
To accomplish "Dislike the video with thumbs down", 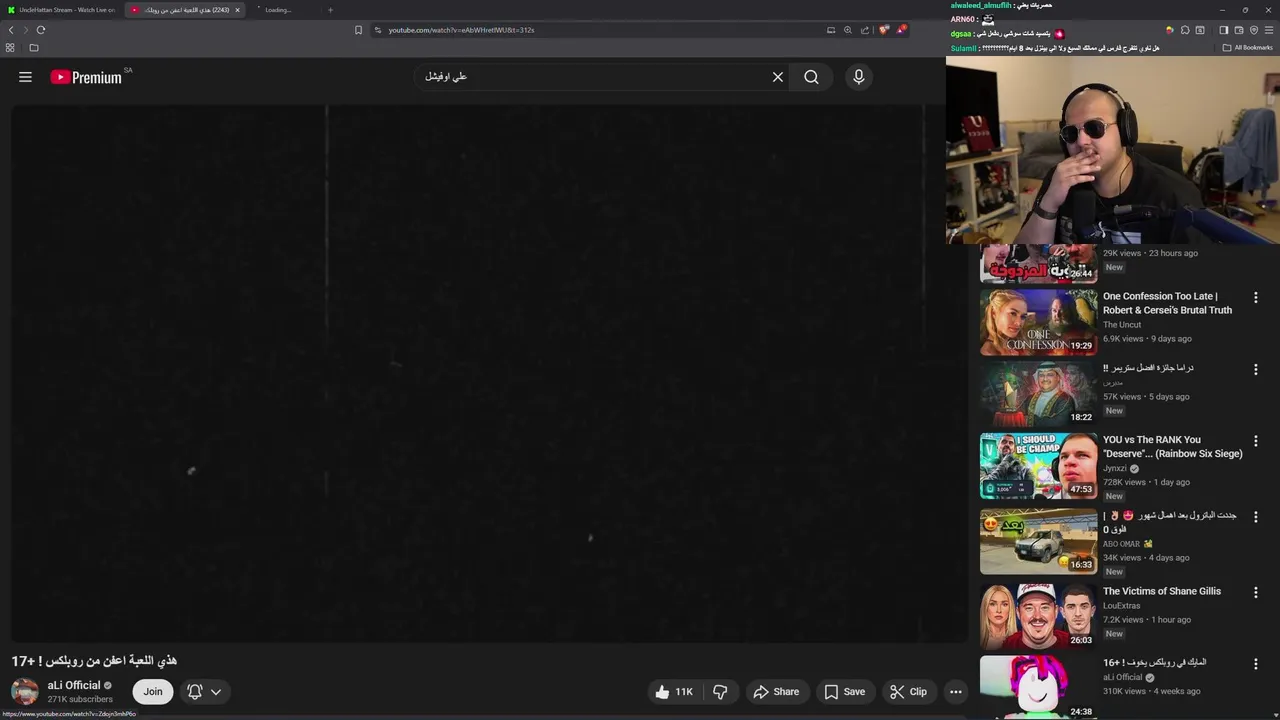I will tap(720, 692).
